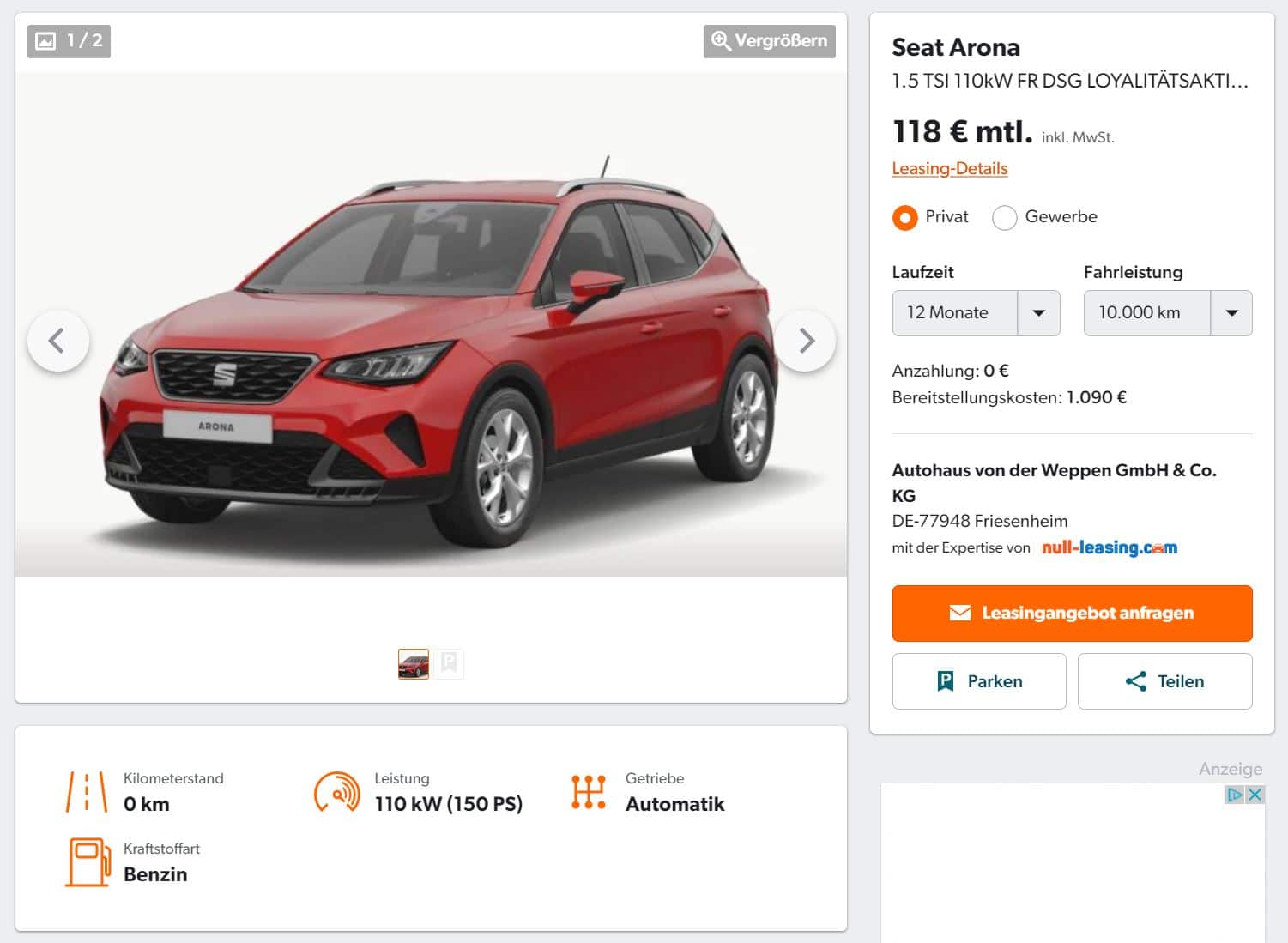Viewport: 1288px width, 943px height.
Task: Click the Parken button
Action: pos(979,681)
